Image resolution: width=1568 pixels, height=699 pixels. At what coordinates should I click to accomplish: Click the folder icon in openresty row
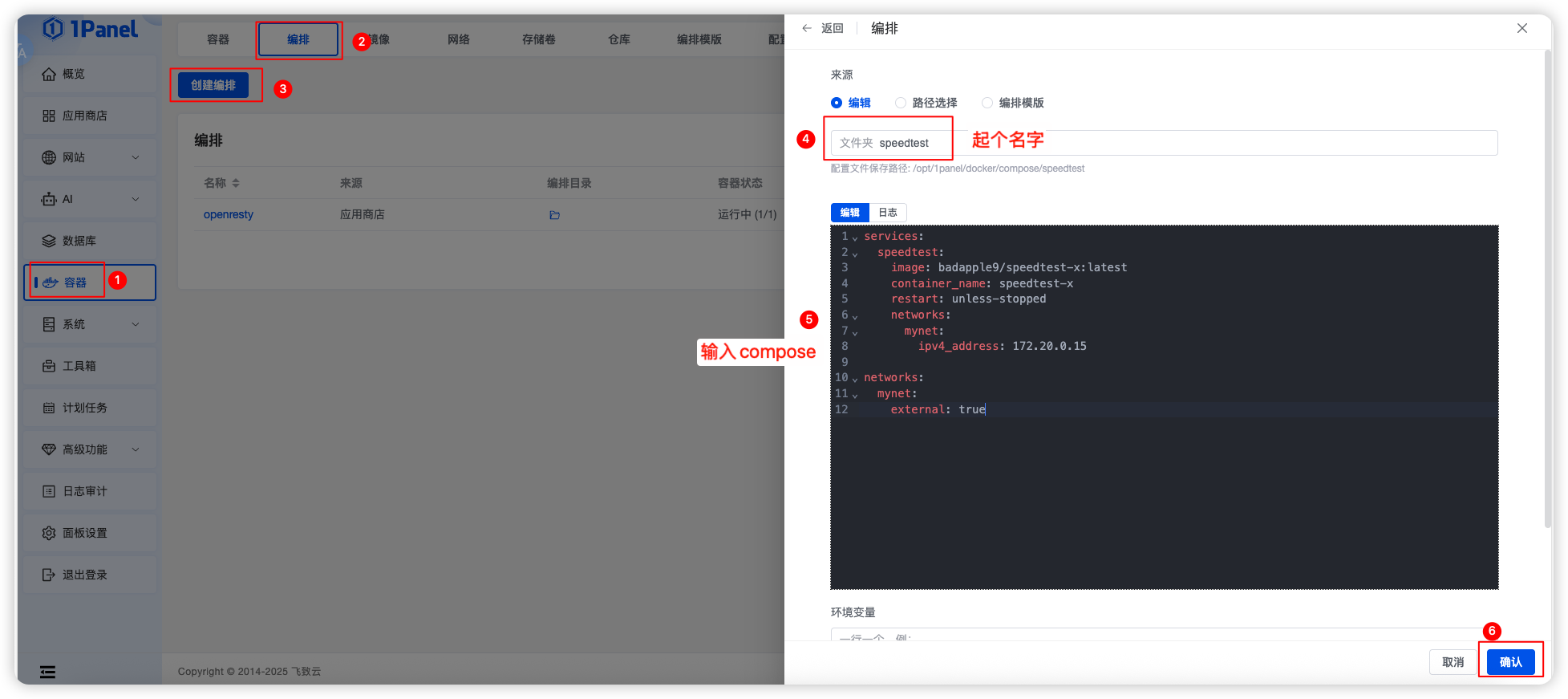click(x=554, y=215)
